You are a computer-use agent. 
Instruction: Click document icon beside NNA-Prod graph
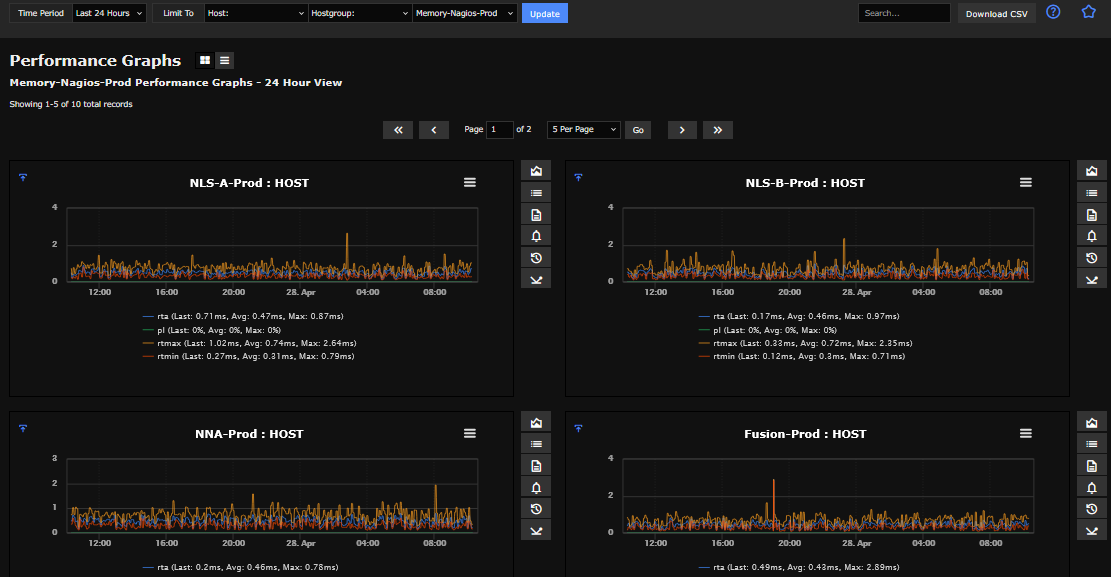pyautogui.click(x=536, y=466)
